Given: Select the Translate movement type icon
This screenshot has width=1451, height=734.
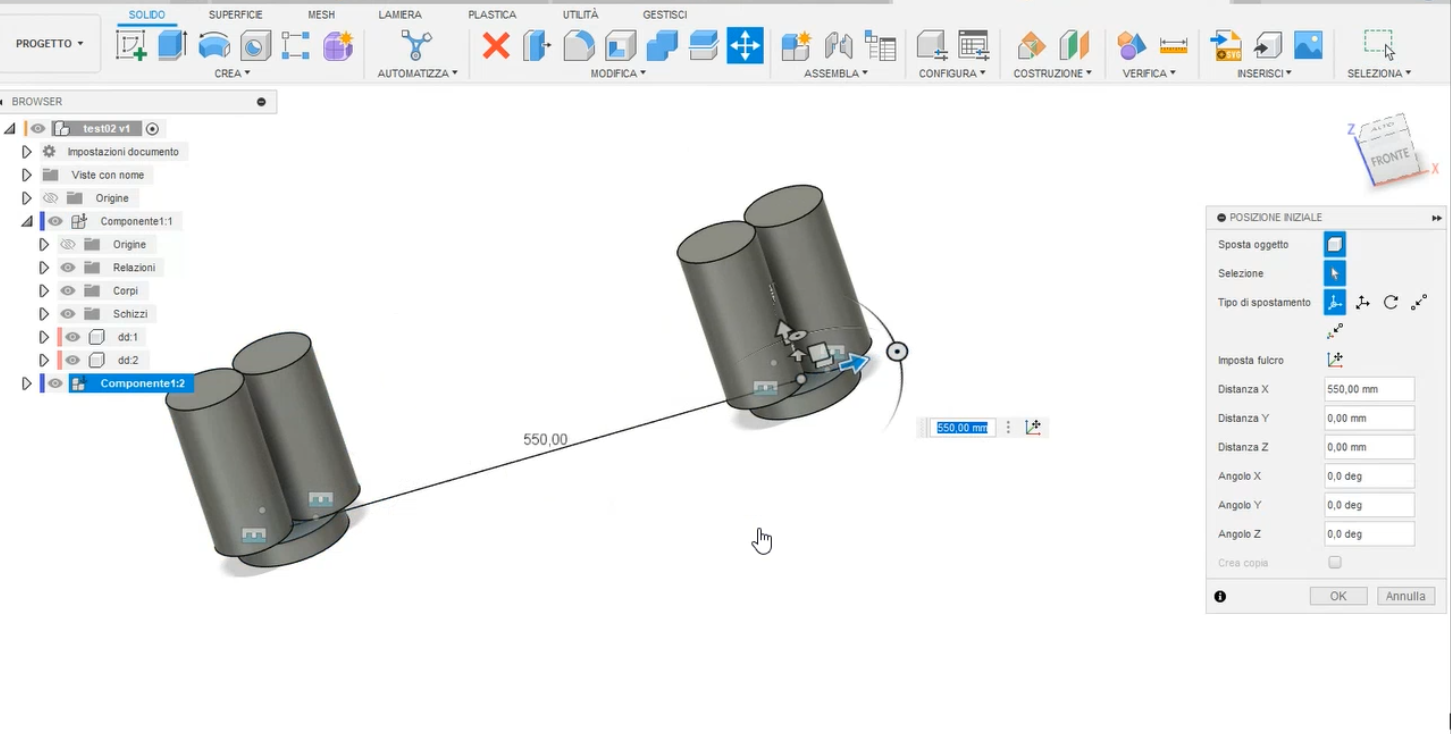Looking at the screenshot, I should 1362,302.
